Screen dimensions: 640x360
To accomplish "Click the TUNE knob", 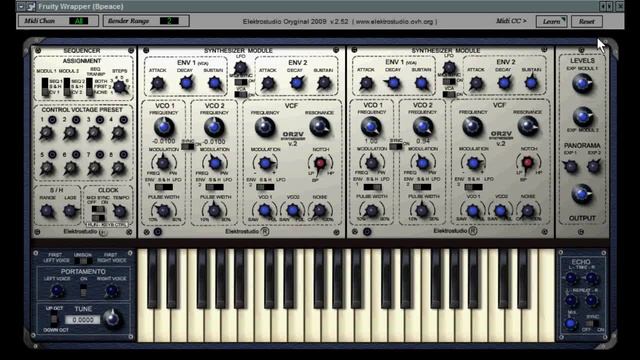I will pyautogui.click(x=112, y=318).
